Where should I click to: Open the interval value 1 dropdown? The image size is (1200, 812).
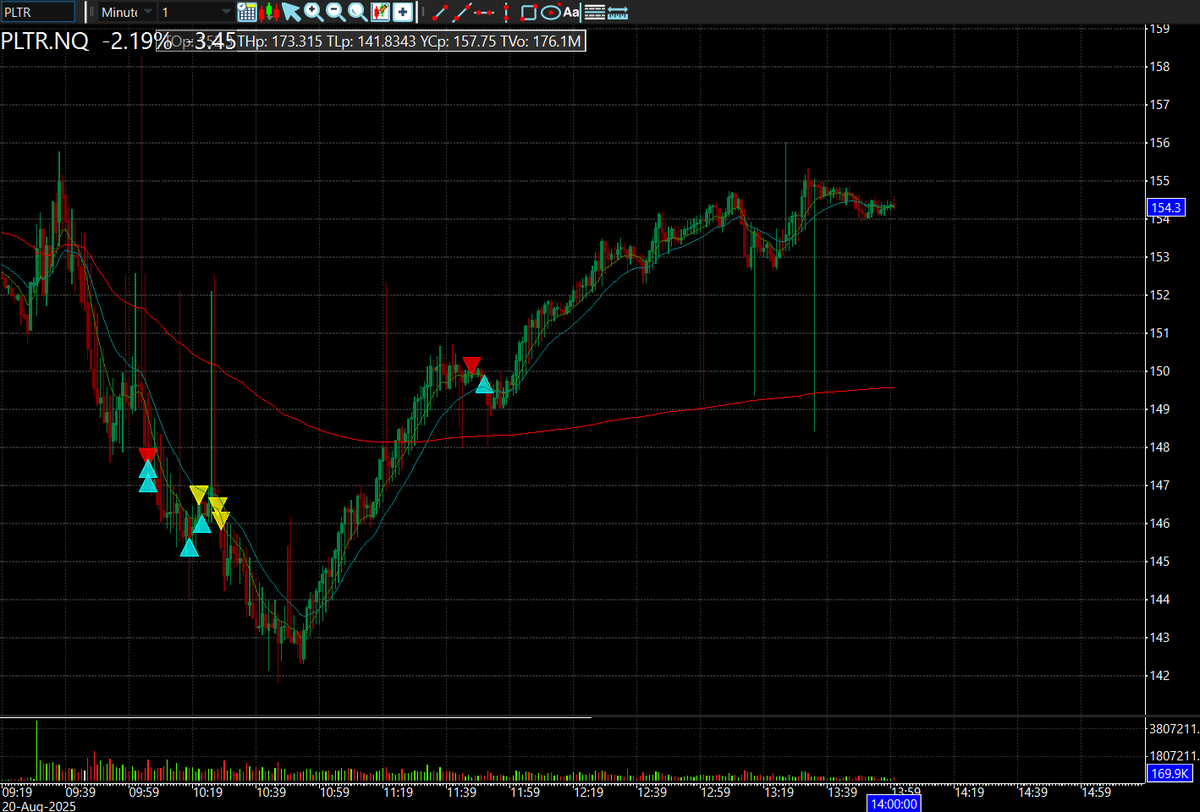196,12
